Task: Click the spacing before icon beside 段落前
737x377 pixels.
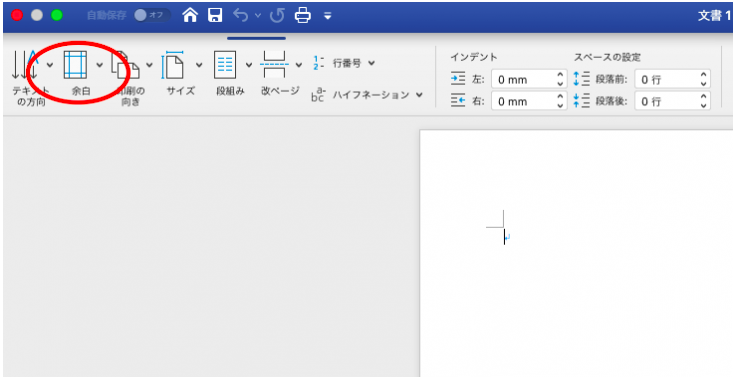Action: pyautogui.click(x=582, y=79)
